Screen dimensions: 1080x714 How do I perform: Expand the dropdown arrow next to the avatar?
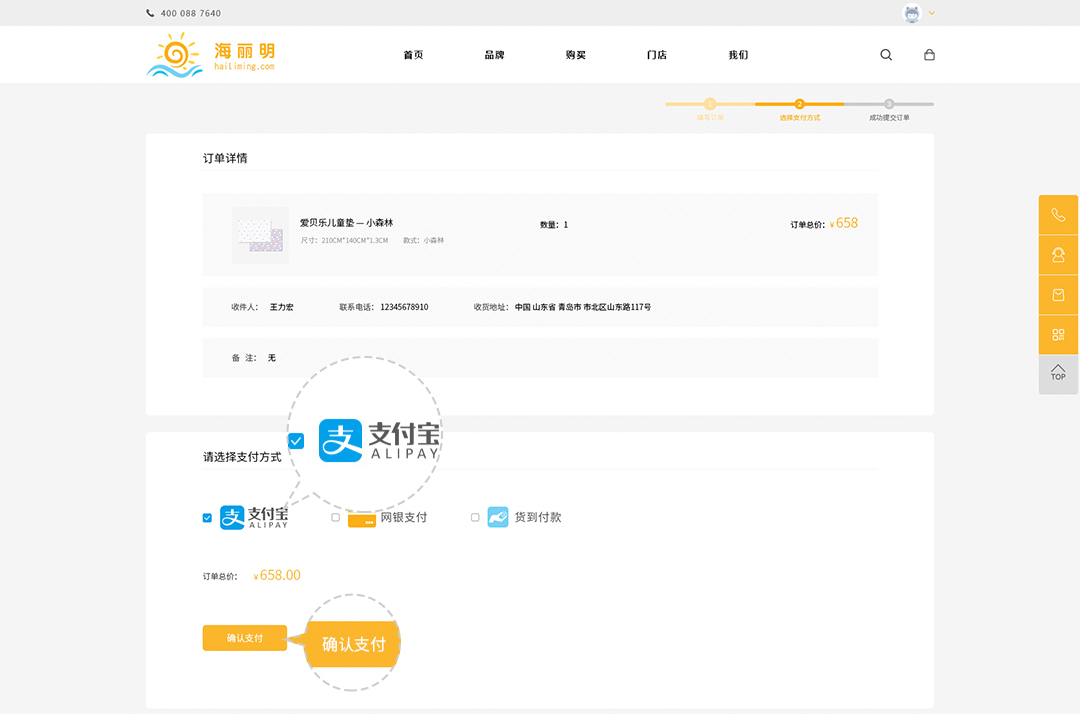931,13
